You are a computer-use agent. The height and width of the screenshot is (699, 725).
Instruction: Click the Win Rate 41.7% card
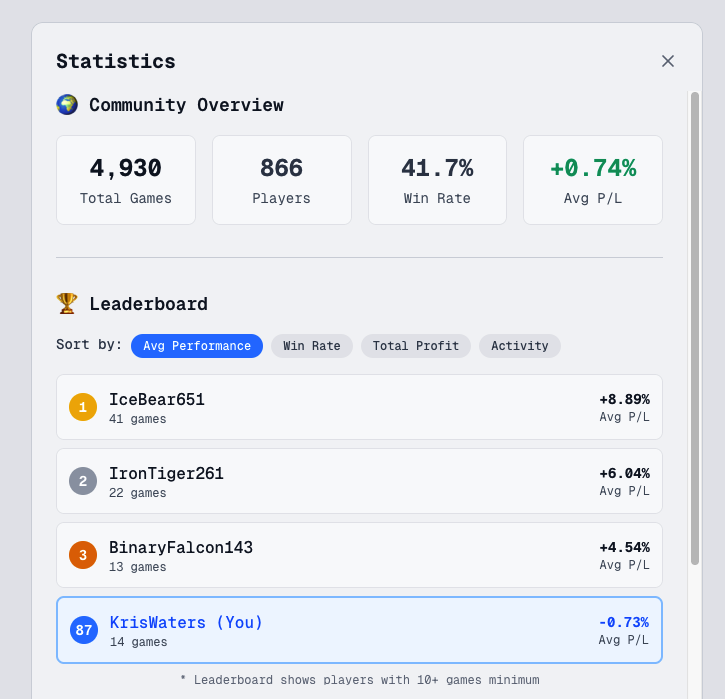[x=437, y=180]
